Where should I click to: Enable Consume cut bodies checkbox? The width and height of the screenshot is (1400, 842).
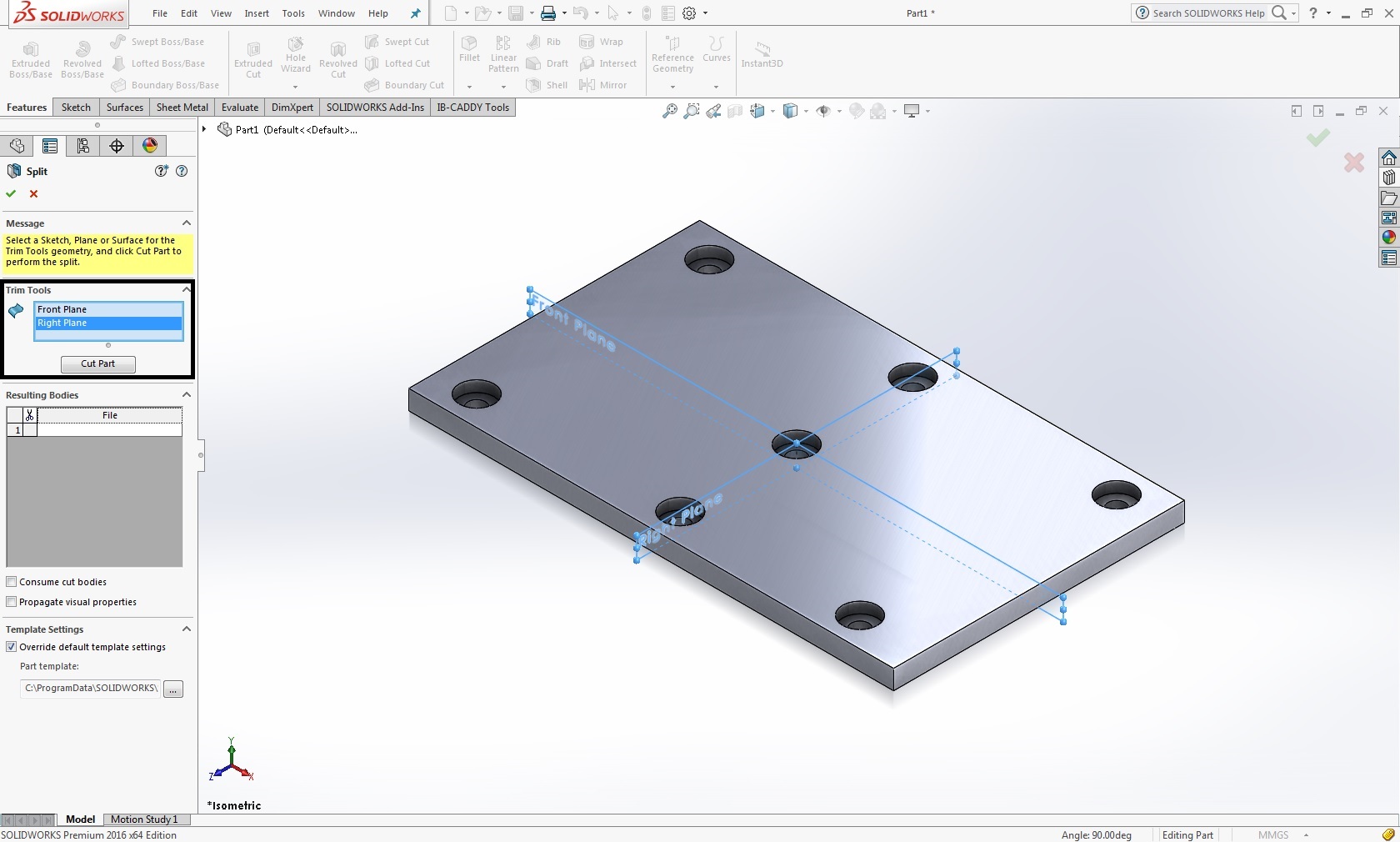click(12, 582)
